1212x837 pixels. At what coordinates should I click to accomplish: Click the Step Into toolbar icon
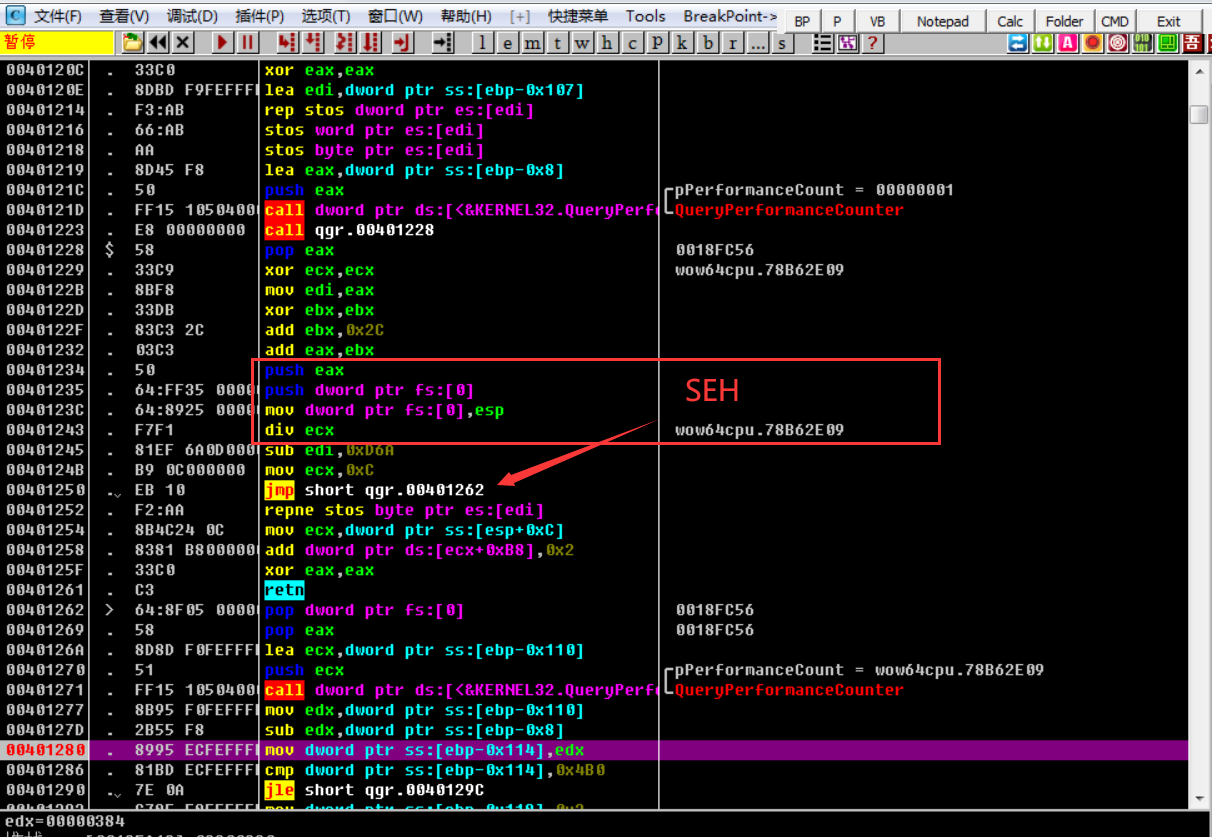[288, 42]
